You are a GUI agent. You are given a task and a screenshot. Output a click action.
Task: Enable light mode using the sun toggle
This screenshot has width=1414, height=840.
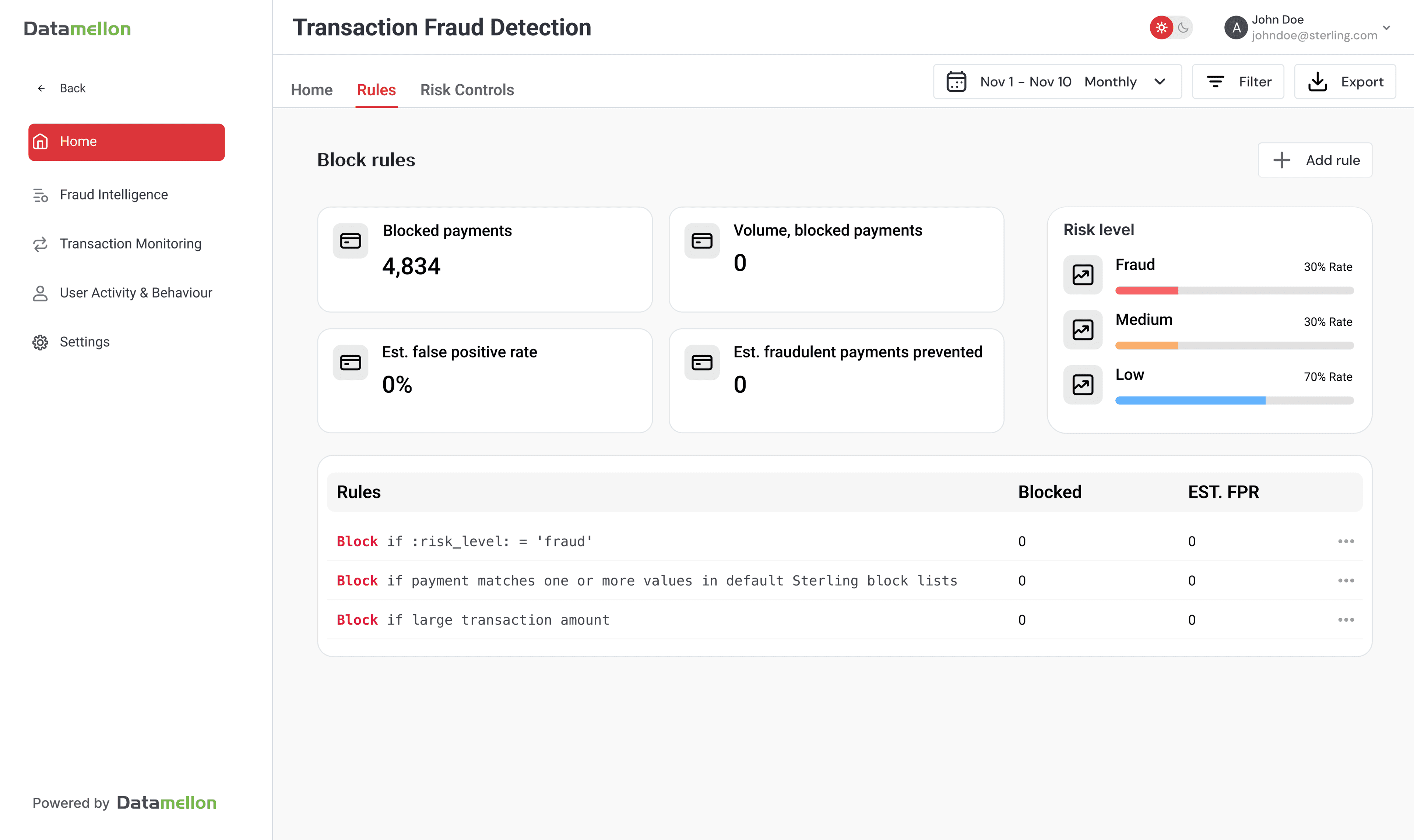click(x=1161, y=27)
